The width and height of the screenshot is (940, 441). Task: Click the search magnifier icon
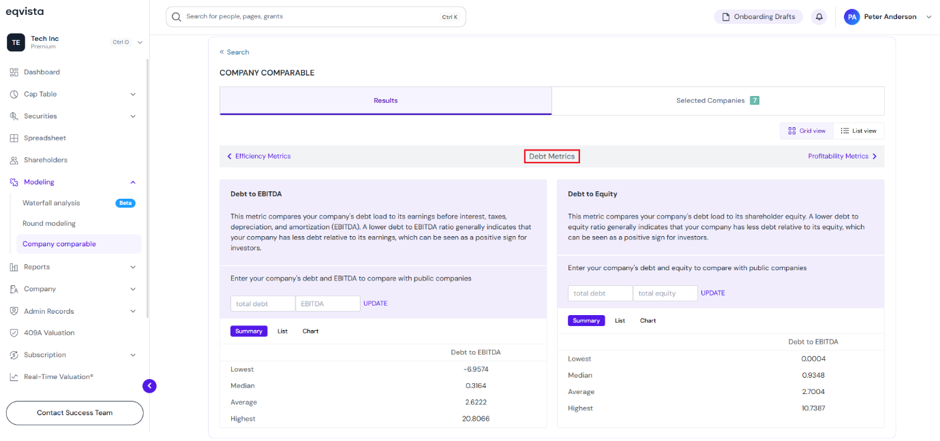point(176,17)
